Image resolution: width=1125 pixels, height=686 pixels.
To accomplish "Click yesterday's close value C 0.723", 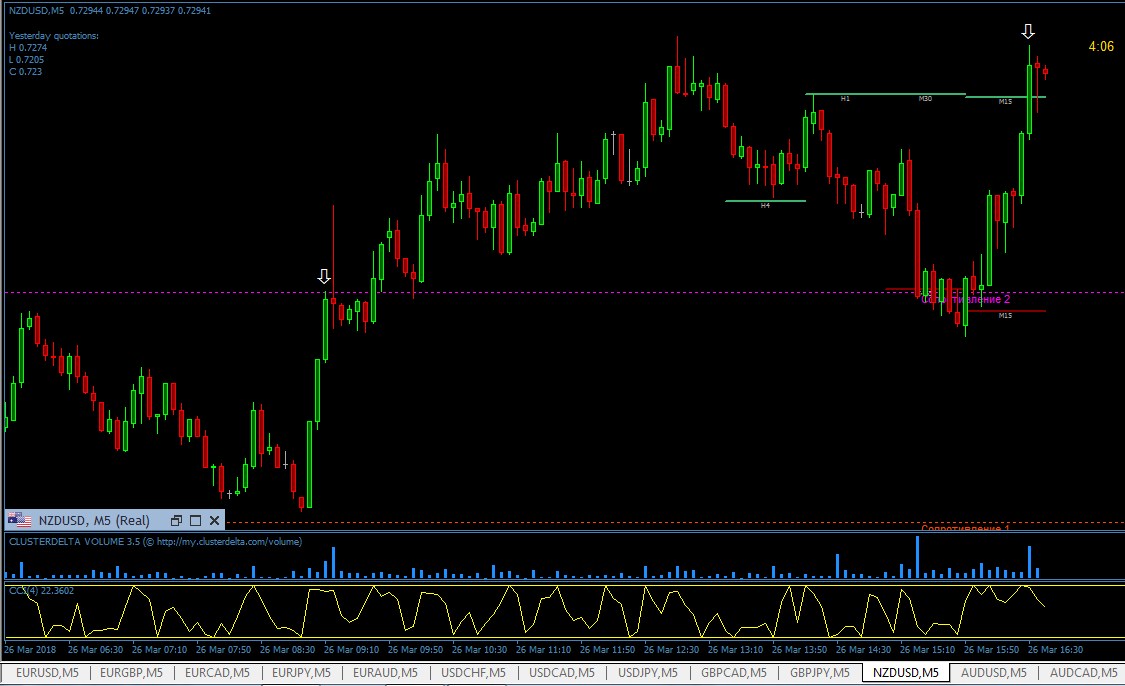I will pos(25,72).
